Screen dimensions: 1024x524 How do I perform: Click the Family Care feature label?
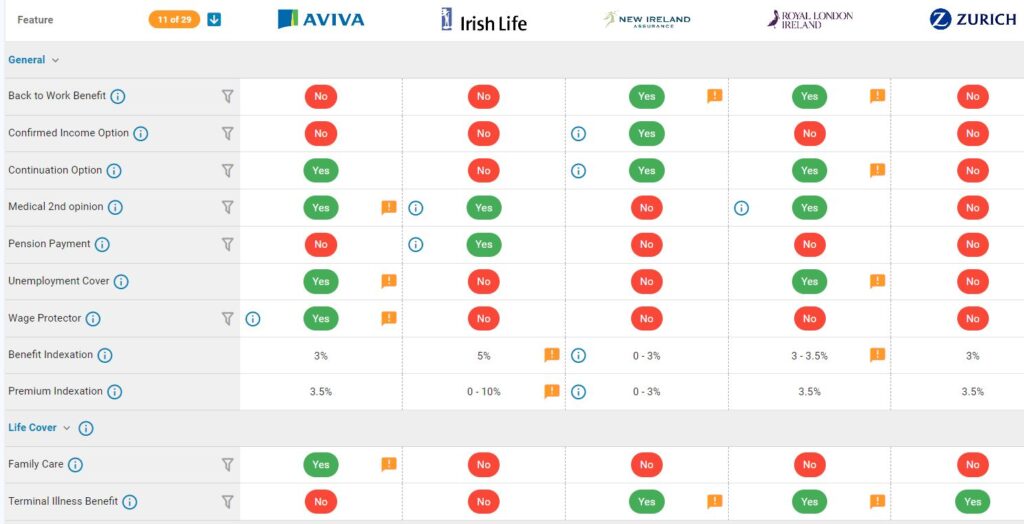click(36, 464)
